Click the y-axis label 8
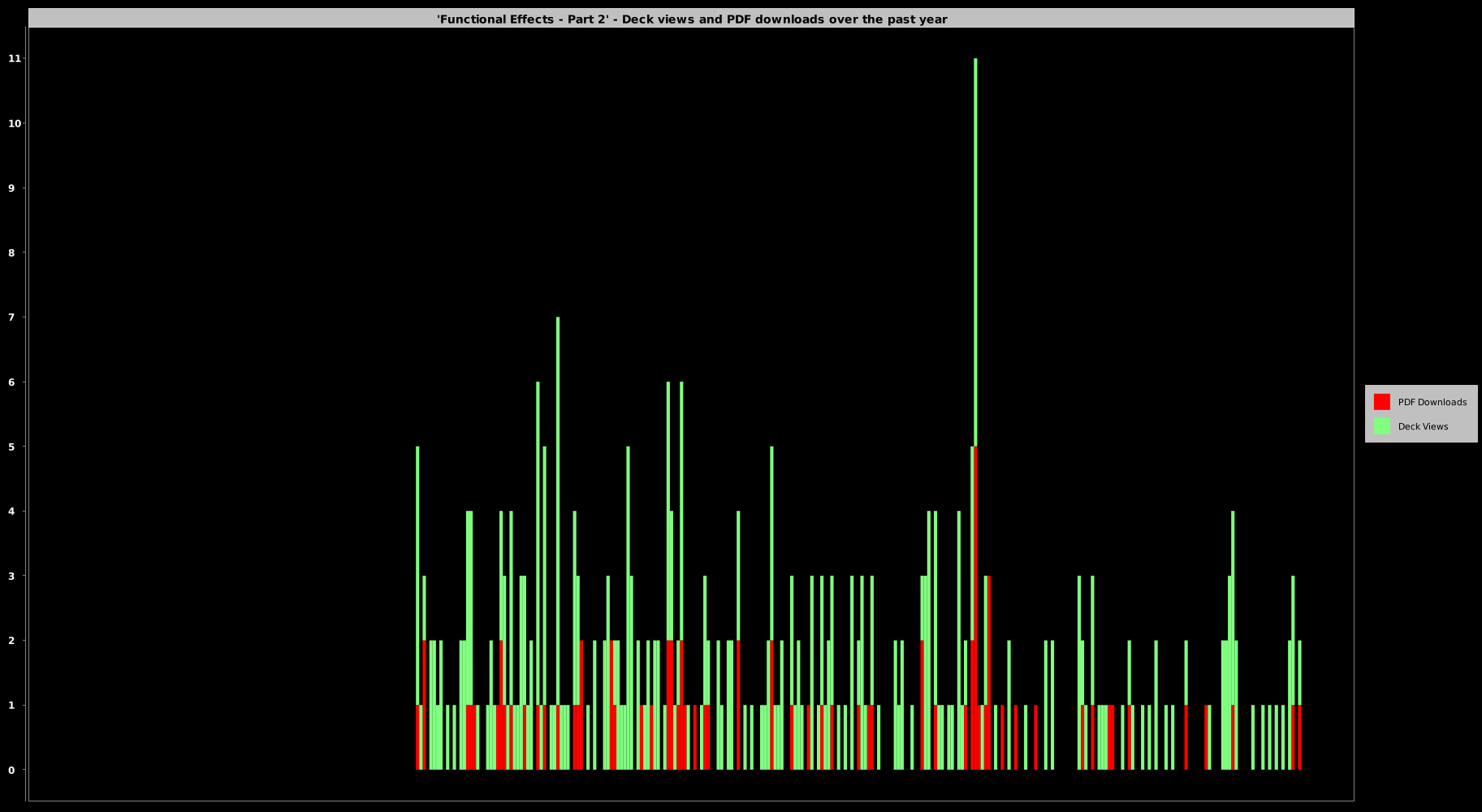Image resolution: width=1482 pixels, height=812 pixels. coord(11,253)
